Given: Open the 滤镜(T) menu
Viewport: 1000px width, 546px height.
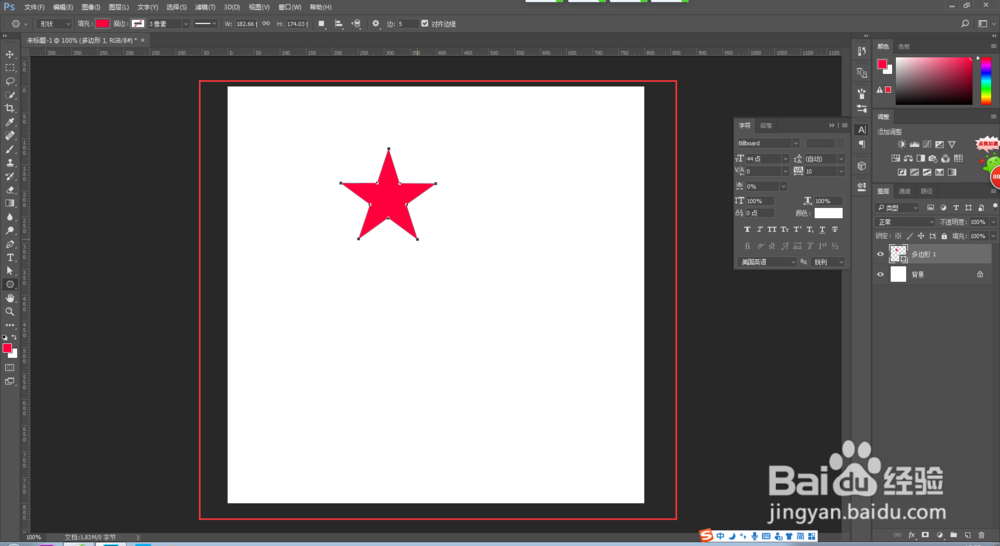Looking at the screenshot, I should (x=205, y=7).
